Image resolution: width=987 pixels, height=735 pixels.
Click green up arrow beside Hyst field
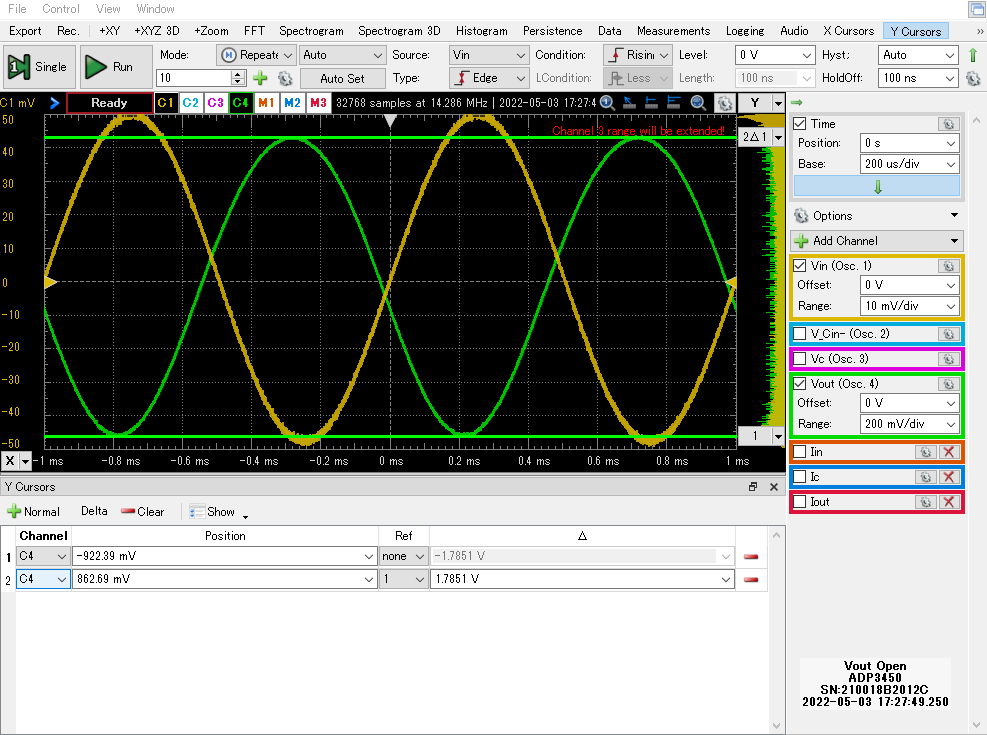(x=972, y=55)
